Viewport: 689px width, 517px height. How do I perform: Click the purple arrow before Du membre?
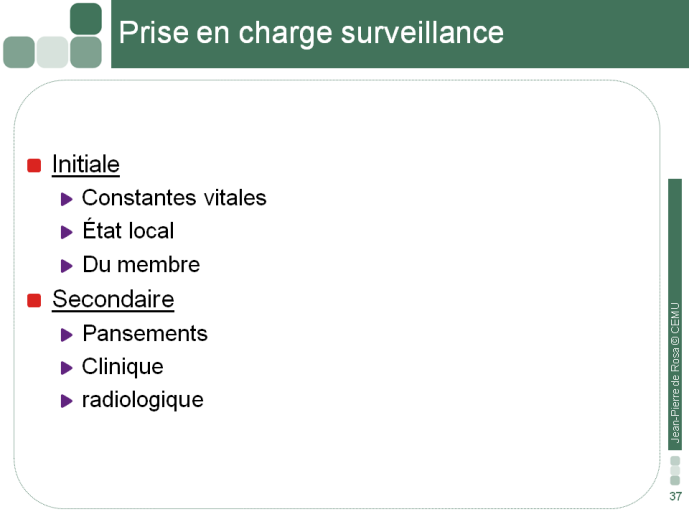[66, 266]
